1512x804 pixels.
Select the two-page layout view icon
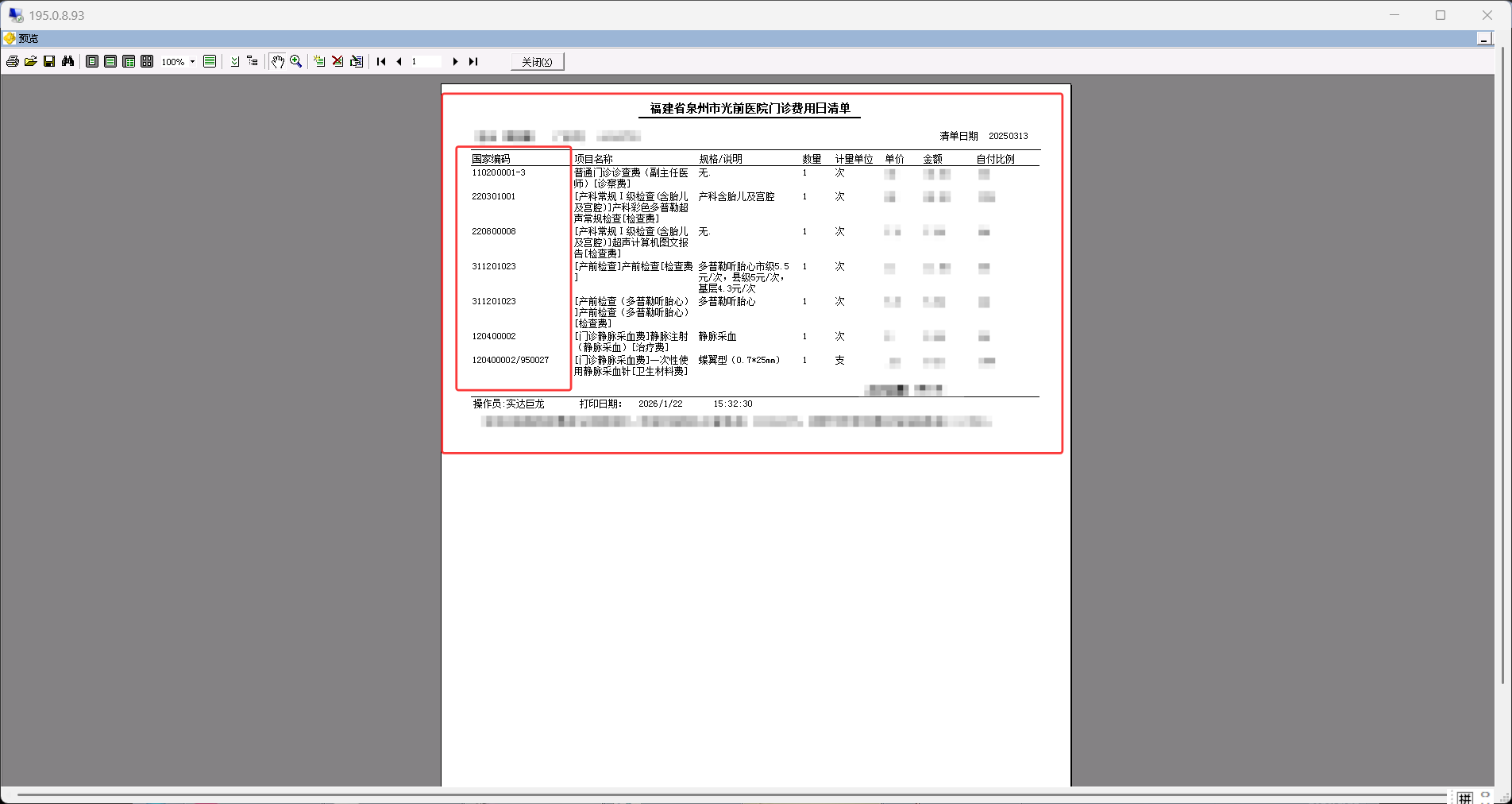[x=129, y=61]
